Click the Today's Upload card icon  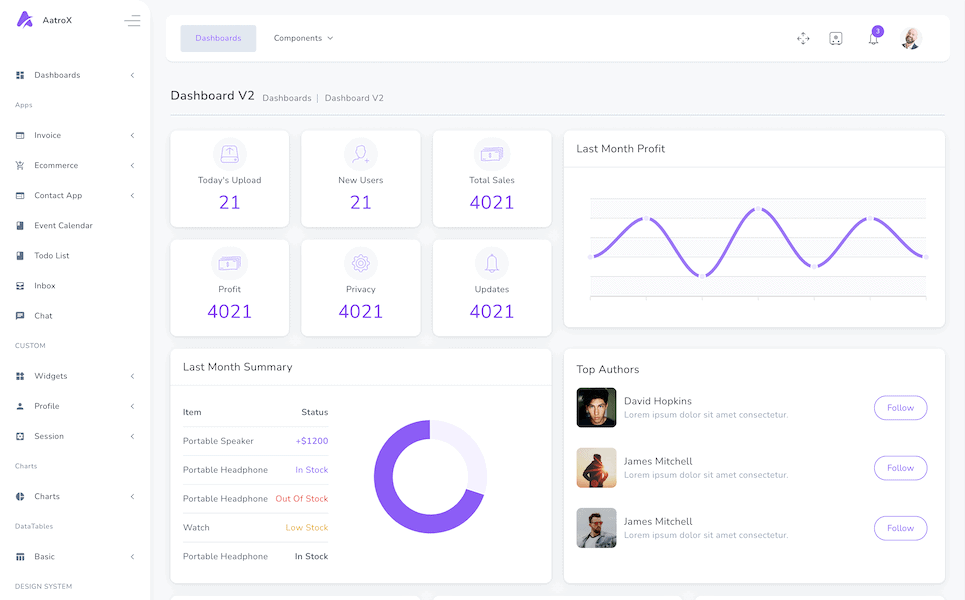click(x=230, y=154)
